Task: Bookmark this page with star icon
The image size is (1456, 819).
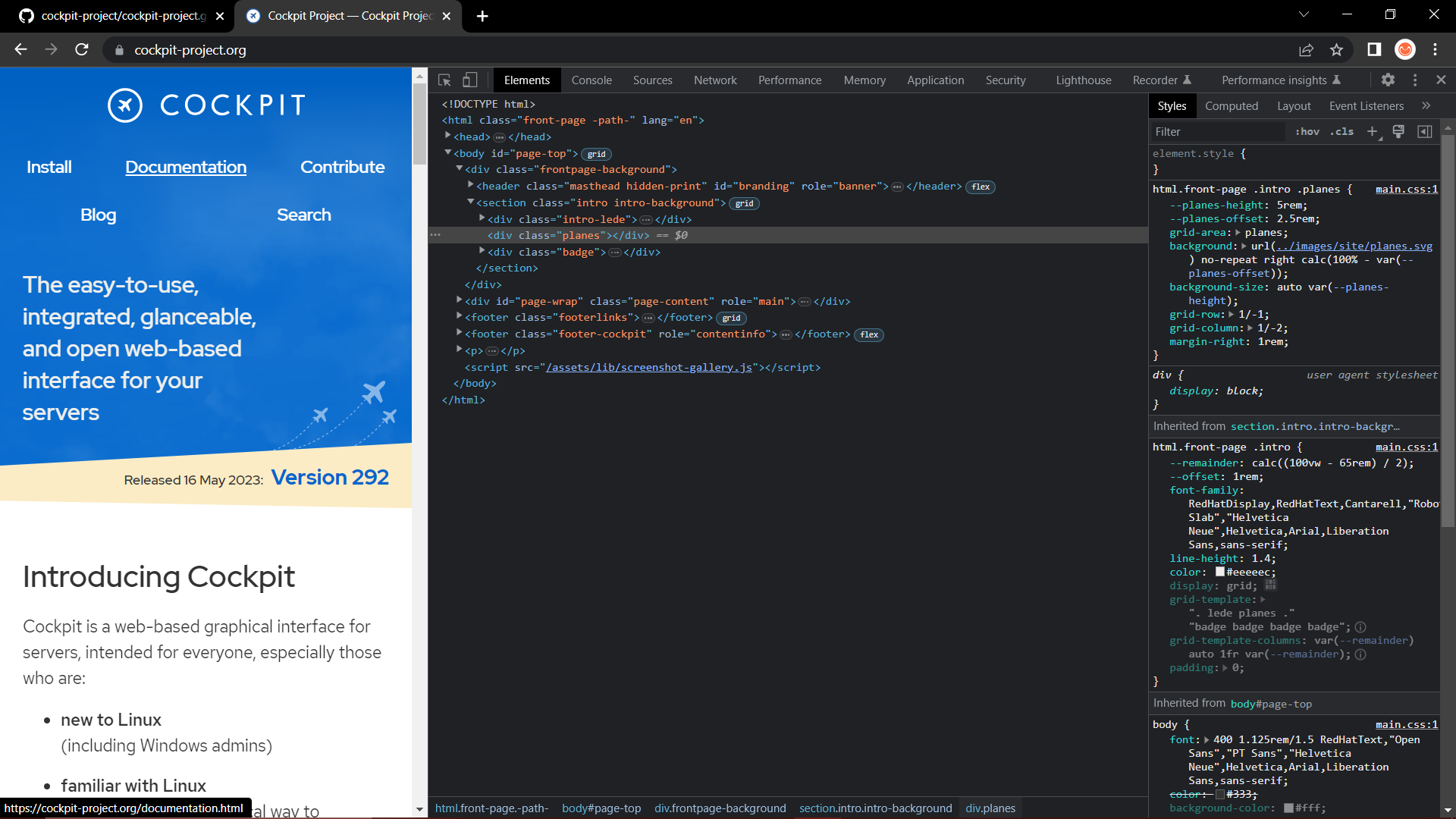Action: 1336,50
